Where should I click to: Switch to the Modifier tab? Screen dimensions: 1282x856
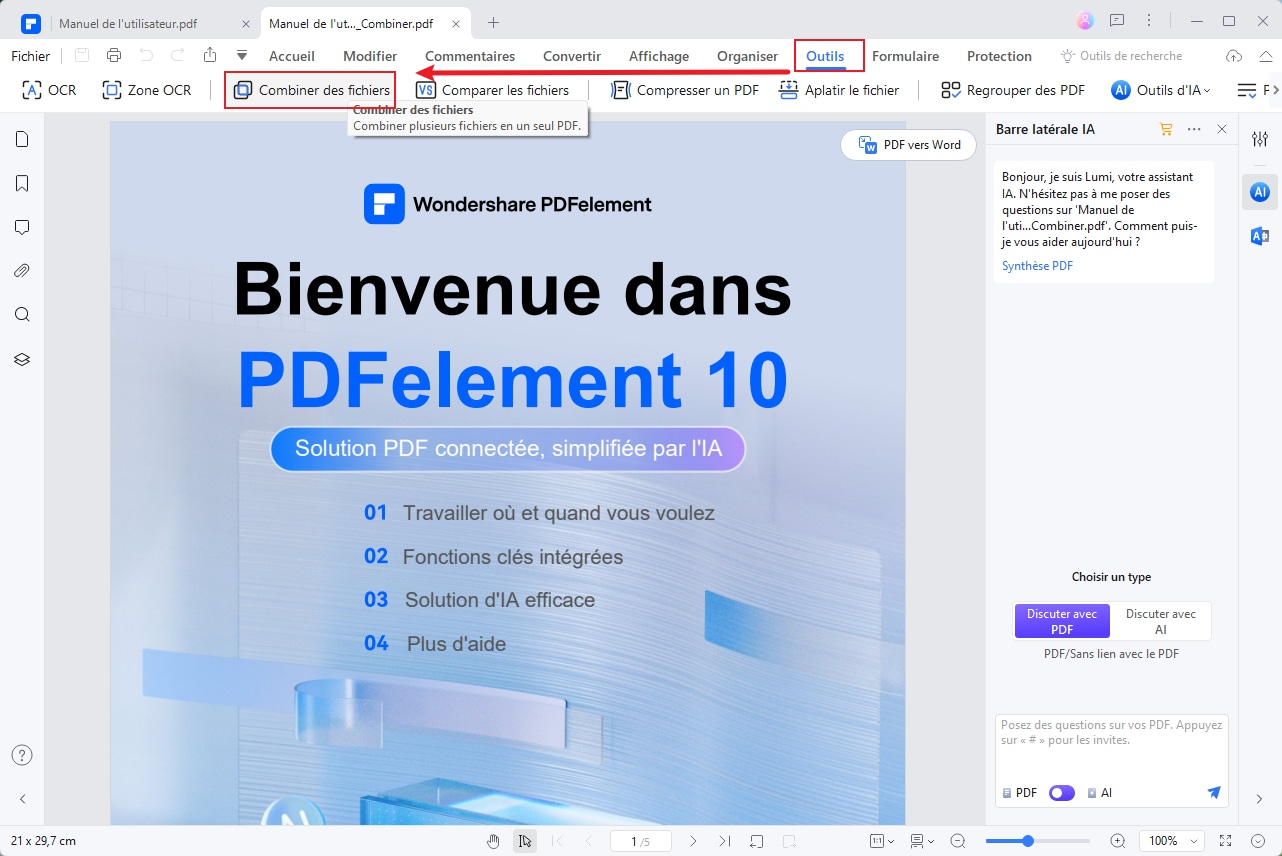click(370, 56)
